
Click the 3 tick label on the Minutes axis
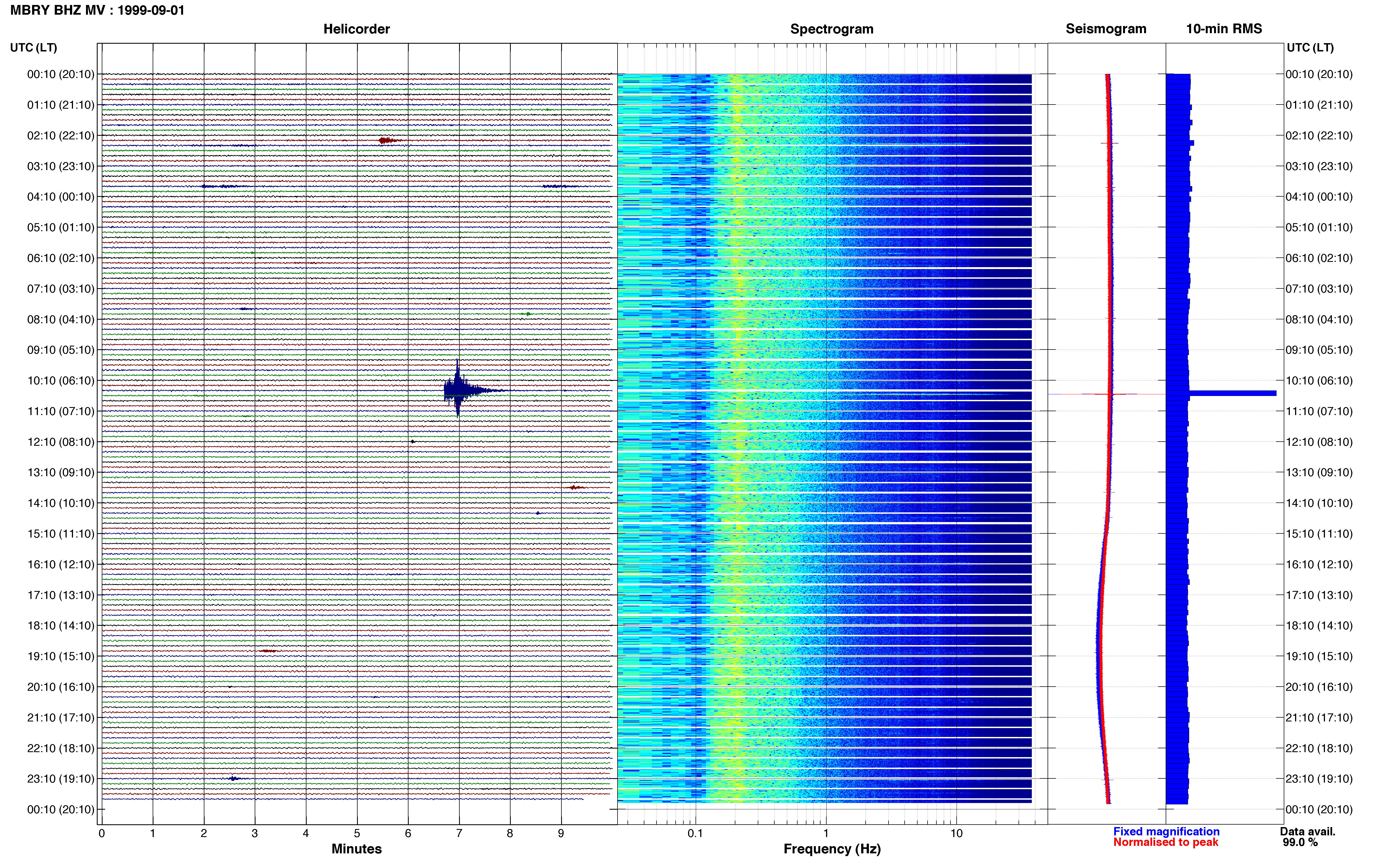255,833
